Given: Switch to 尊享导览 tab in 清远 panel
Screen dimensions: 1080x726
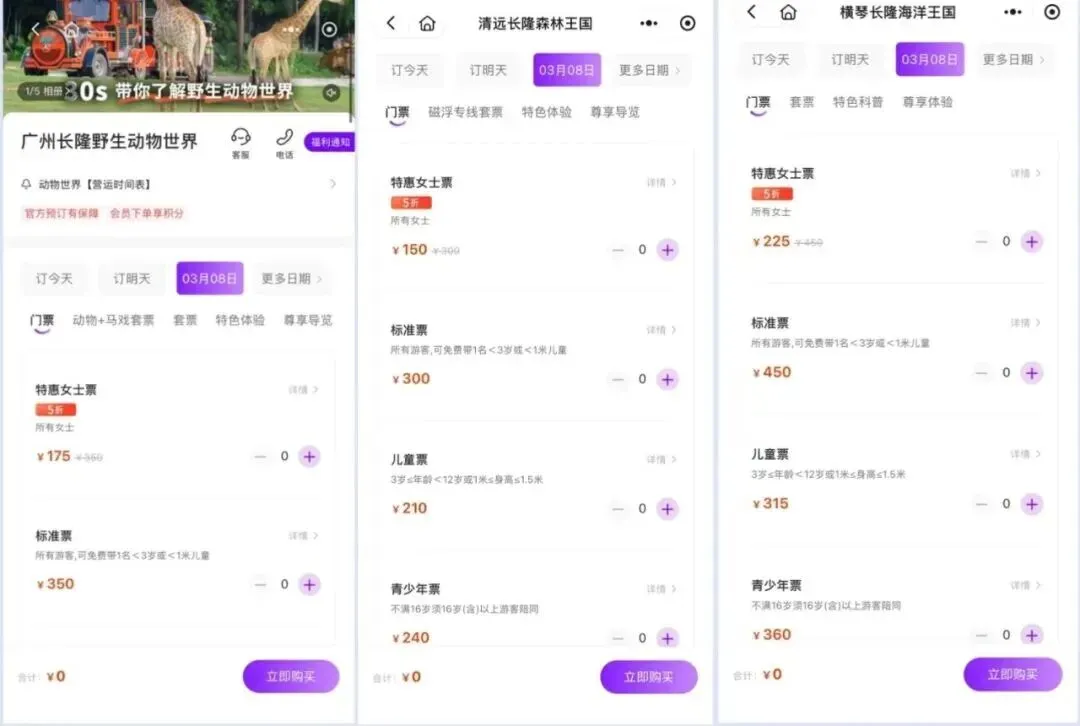Looking at the screenshot, I should click(x=615, y=112).
